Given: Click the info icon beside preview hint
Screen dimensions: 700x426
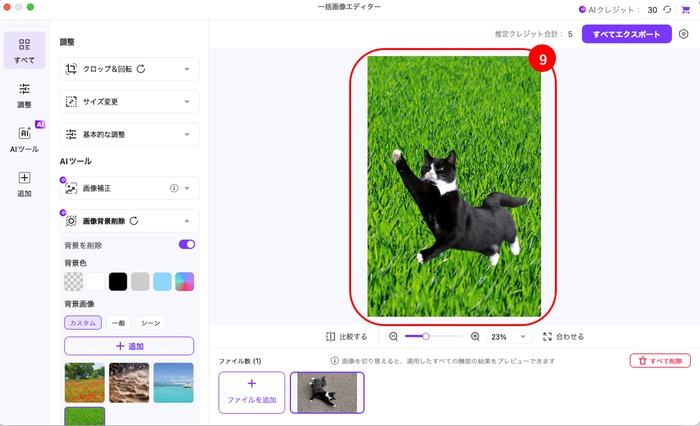Looking at the screenshot, I should 334,360.
